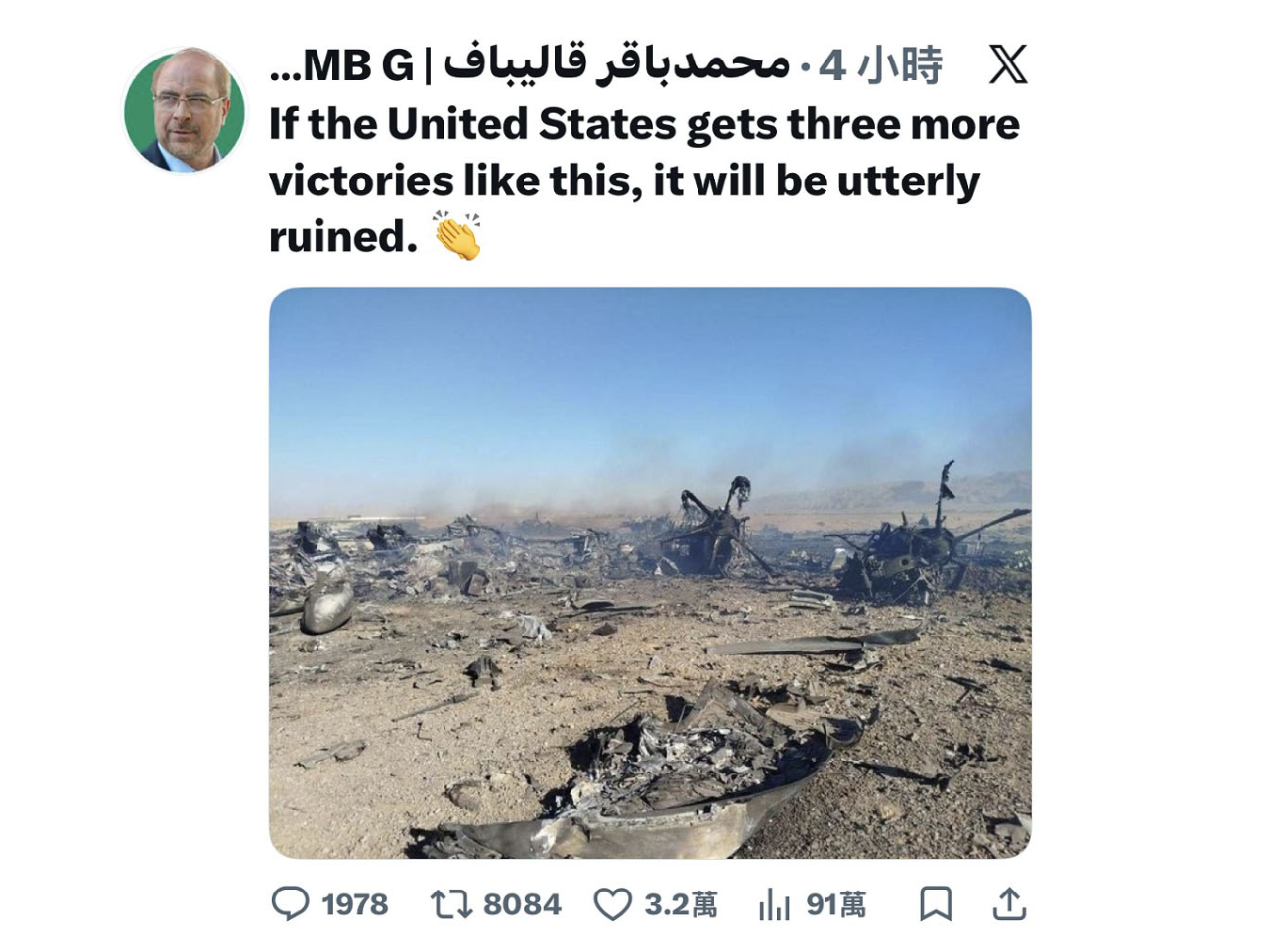Open the reply speech bubble icon
This screenshot has width=1270, height=952.
(x=290, y=903)
